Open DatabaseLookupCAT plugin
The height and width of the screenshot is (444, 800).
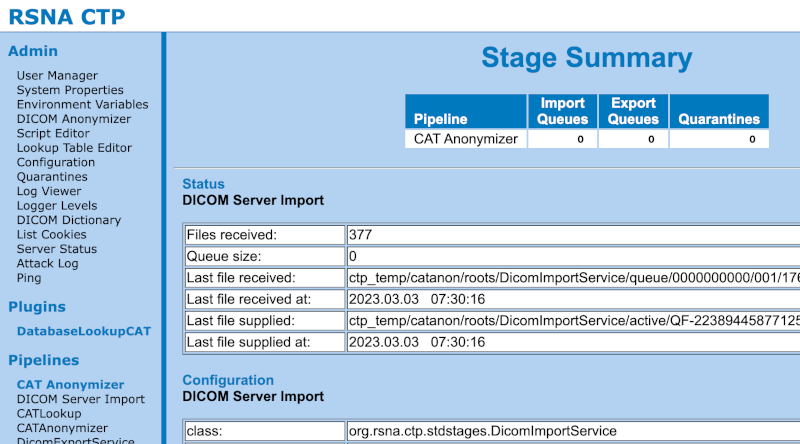pyautogui.click(x=84, y=331)
